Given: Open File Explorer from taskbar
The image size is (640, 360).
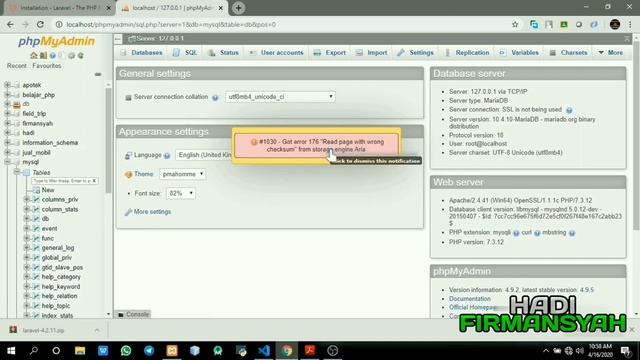Looking at the screenshot, I should coord(80,351).
